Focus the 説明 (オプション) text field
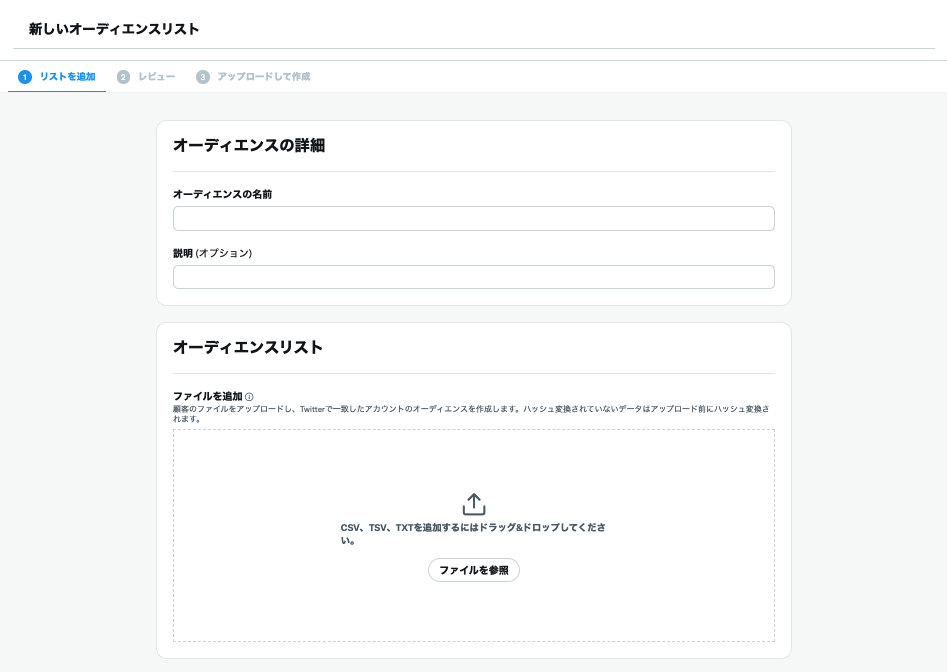Screen dimensions: 947x672 pos(473,277)
